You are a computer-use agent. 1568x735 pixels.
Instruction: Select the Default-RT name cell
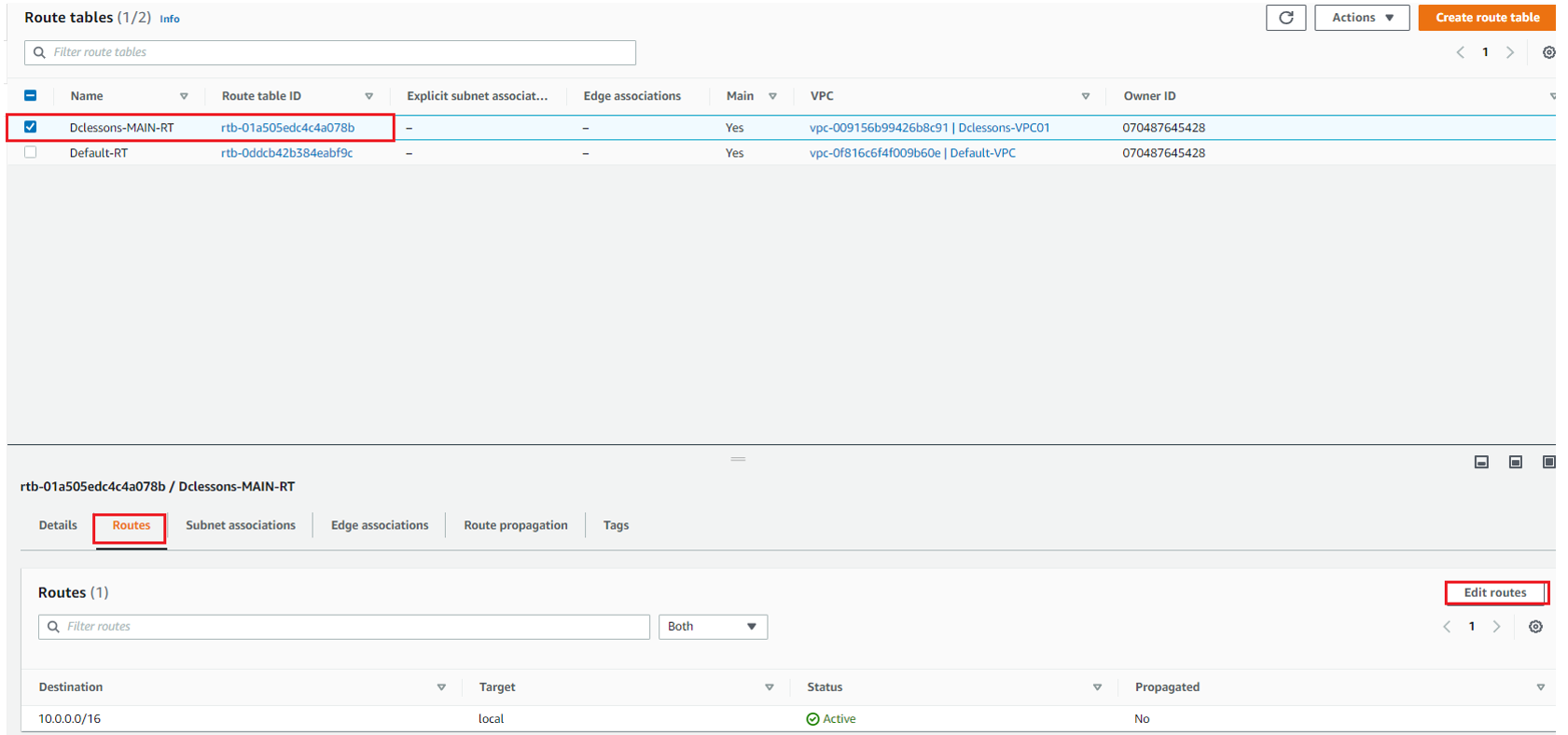98,153
